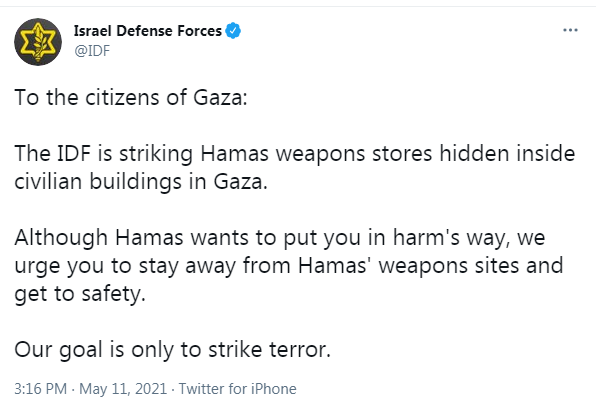Image resolution: width=596 pixels, height=411 pixels.
Task: Click the text "civilian buildings in Gaza."
Action: coord(141,181)
